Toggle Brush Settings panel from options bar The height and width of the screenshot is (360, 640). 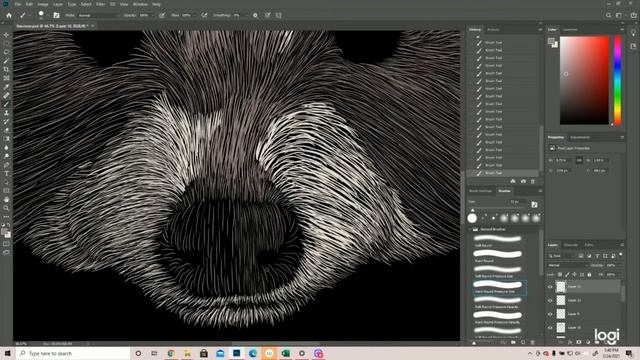(56, 15)
